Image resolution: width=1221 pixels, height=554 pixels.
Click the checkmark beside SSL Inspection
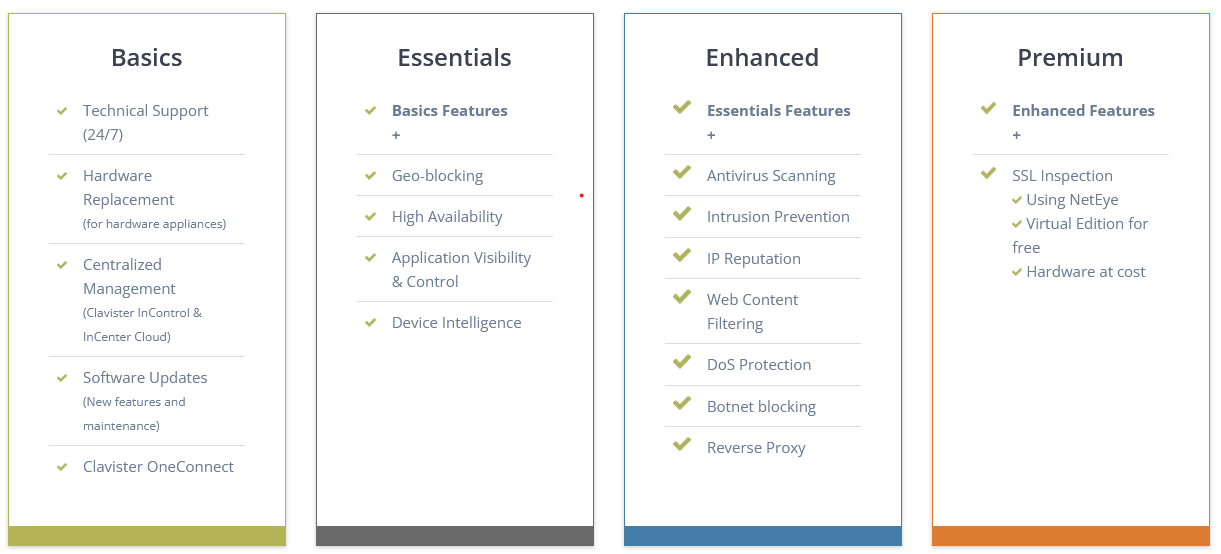pyautogui.click(x=989, y=173)
